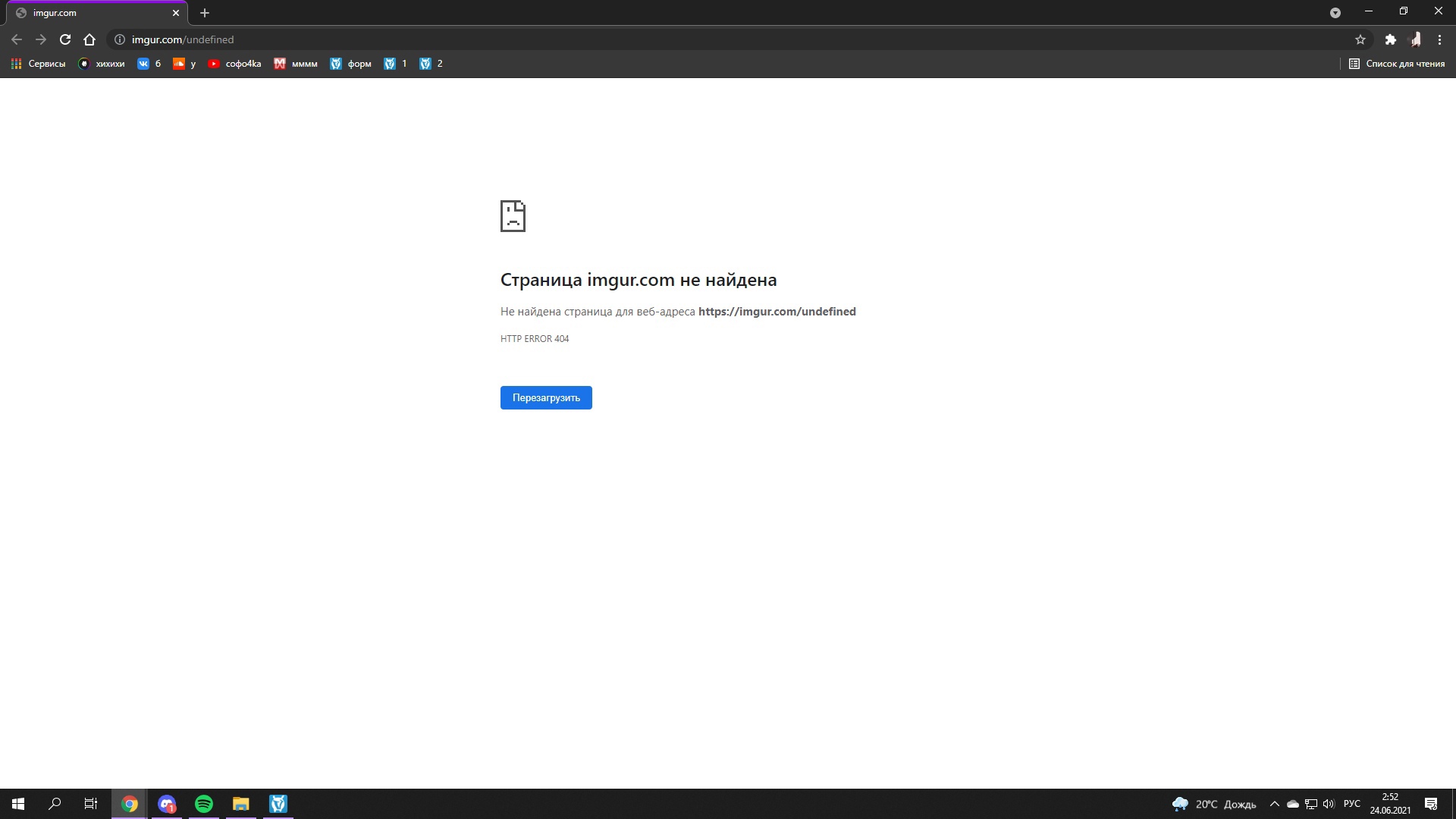Open the VK bookmark labeled 6
The image size is (1456, 819).
coord(149,64)
